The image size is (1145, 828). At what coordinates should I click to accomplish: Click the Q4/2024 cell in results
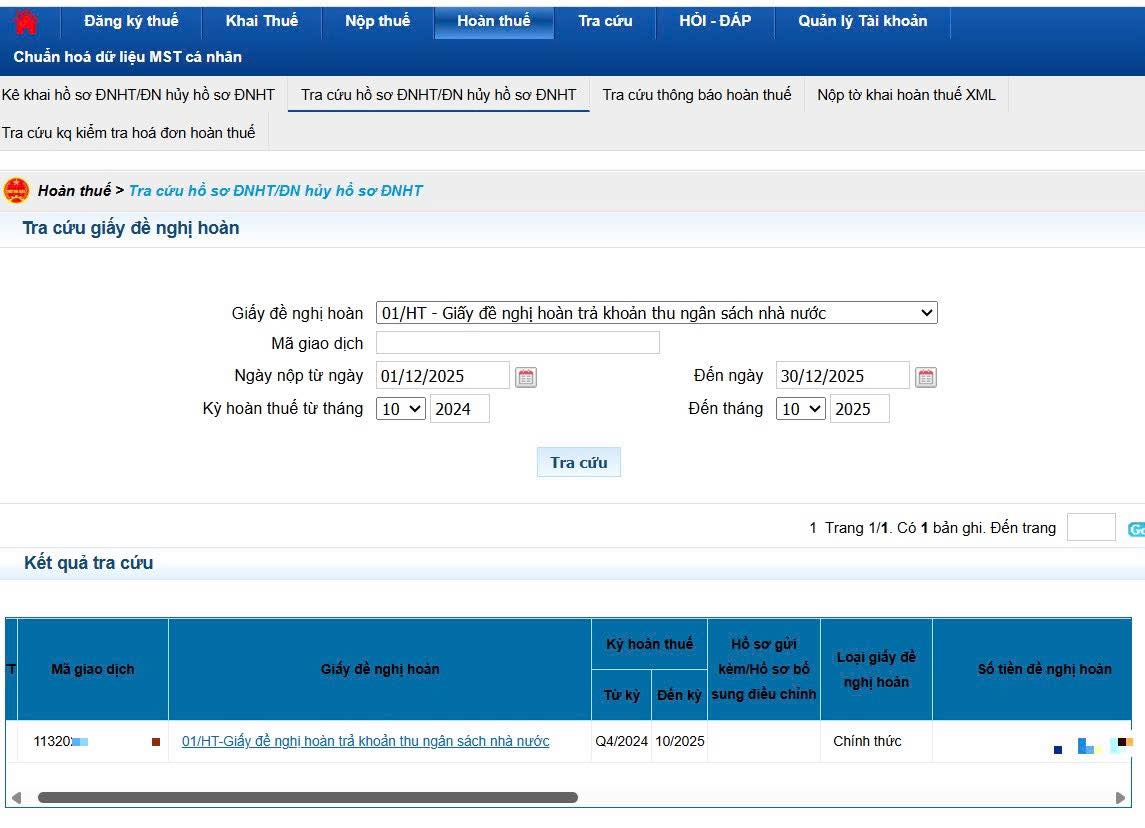click(621, 741)
